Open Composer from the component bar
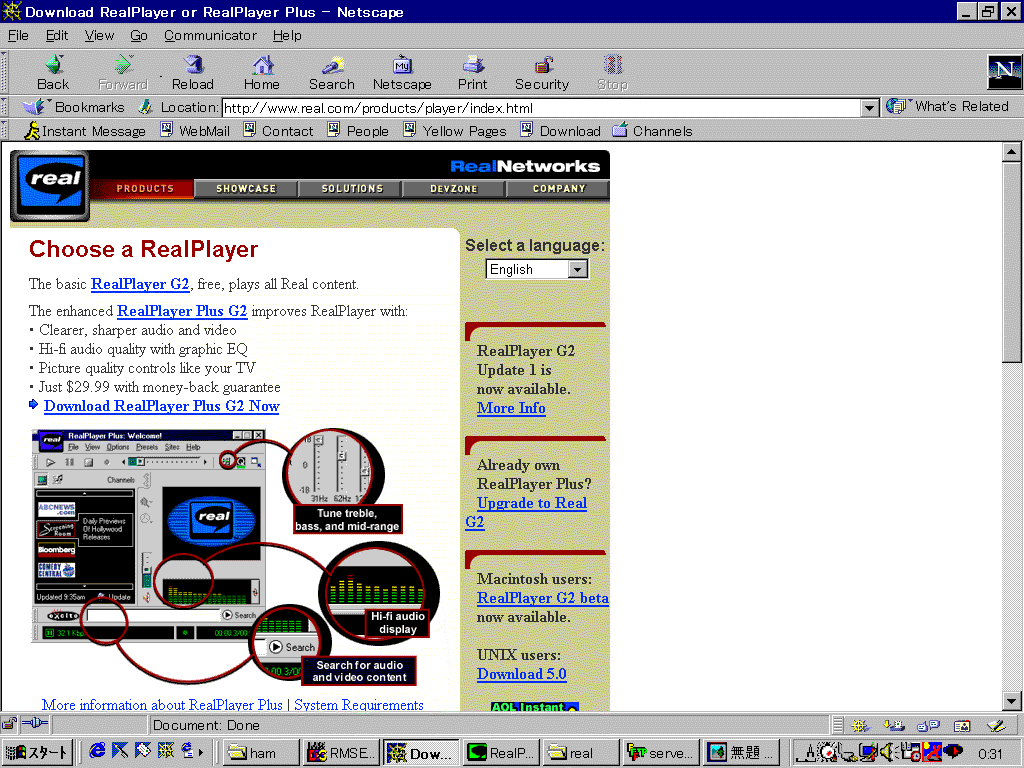This screenshot has width=1024, height=768. pyautogui.click(x=996, y=725)
